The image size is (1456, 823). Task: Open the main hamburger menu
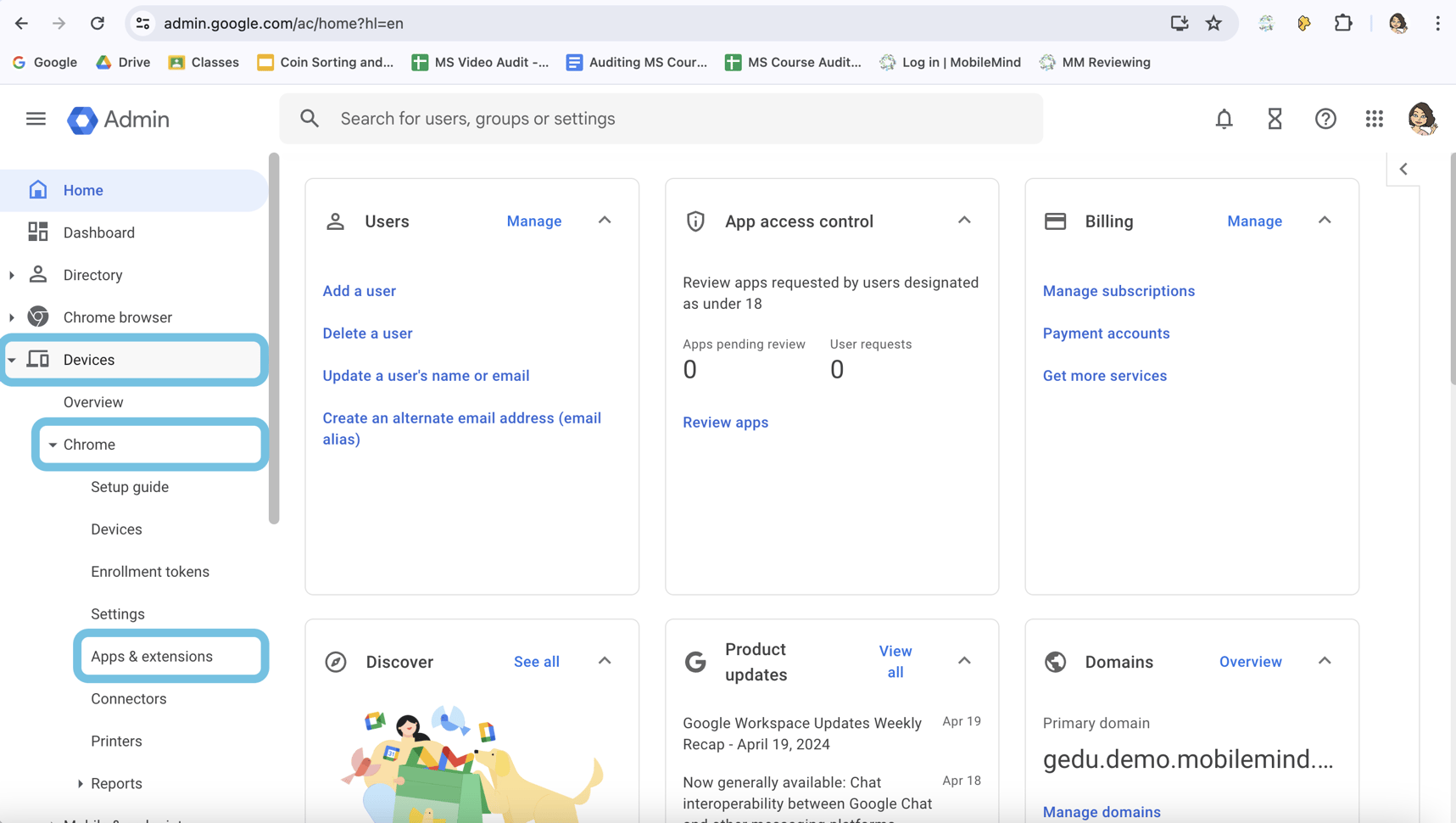pos(36,119)
